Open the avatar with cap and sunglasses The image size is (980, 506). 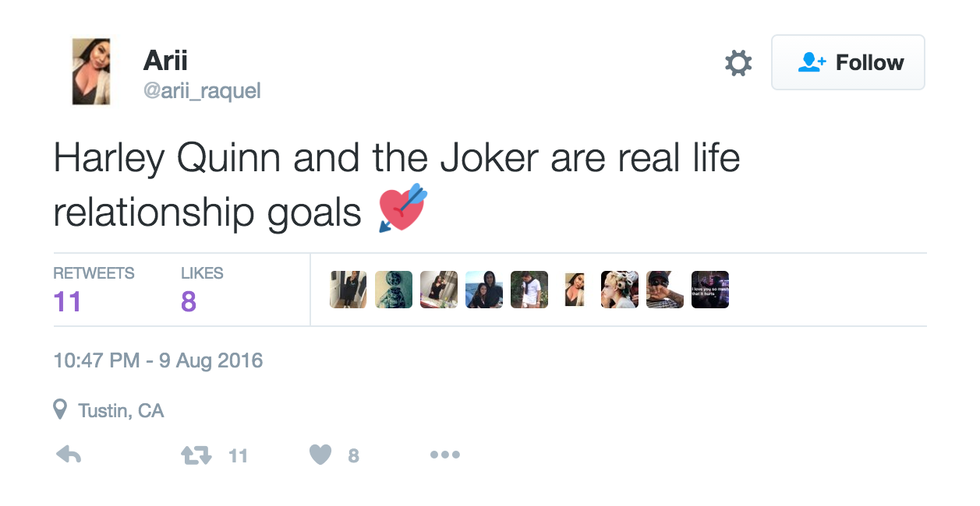coord(665,290)
